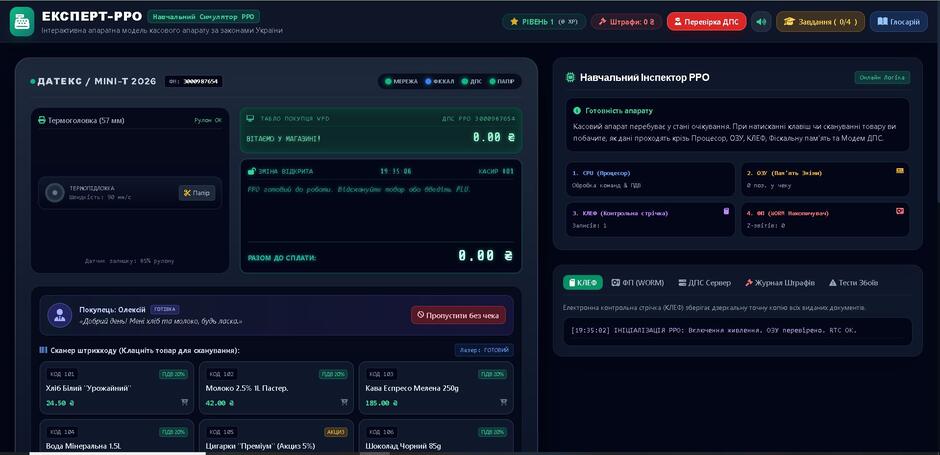Screen dimensions: 940x455
Task: Scan product Кава Еспресо Мелена 250g
Action: pos(436,388)
